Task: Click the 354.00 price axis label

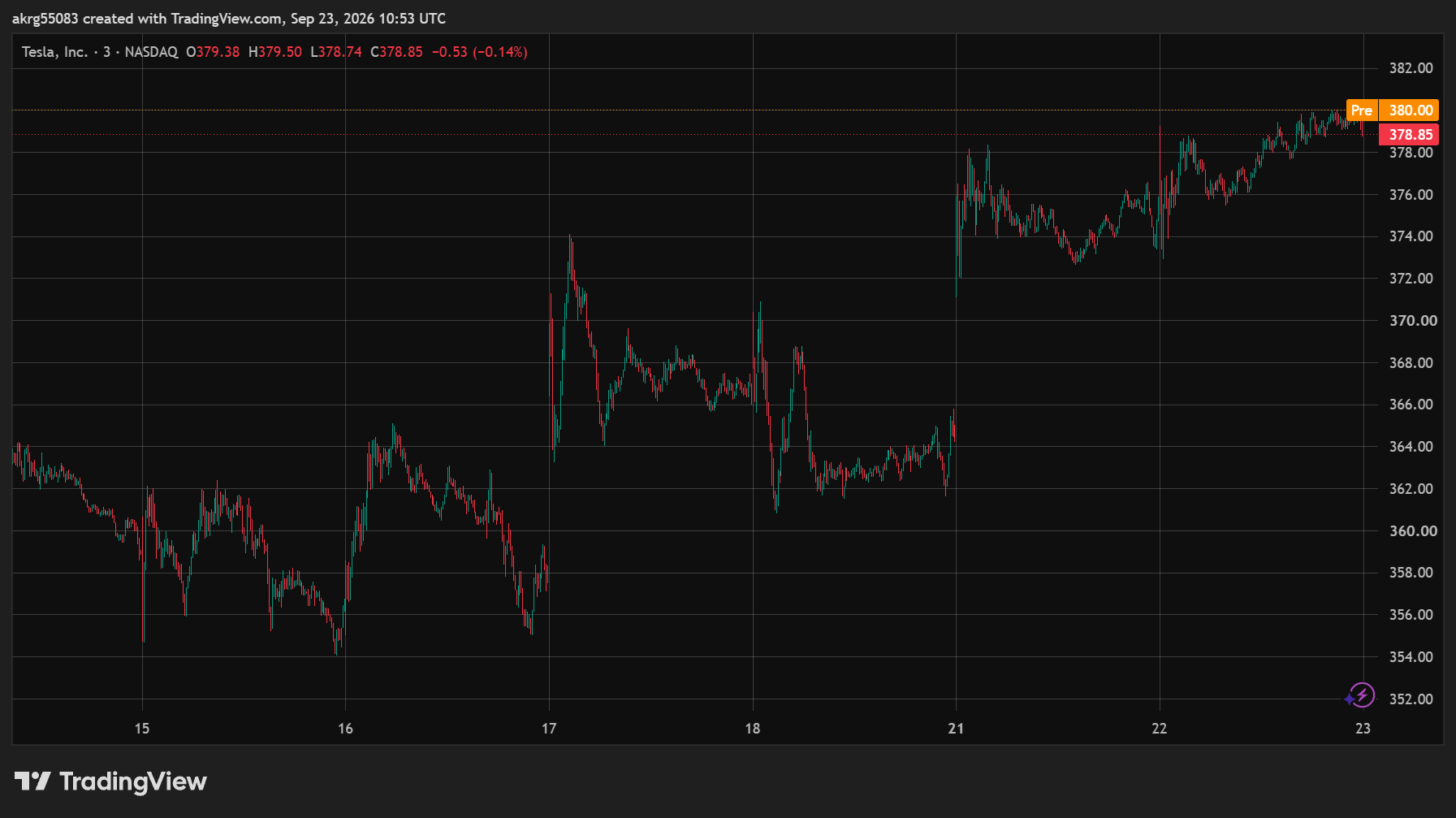Action: pos(1411,657)
